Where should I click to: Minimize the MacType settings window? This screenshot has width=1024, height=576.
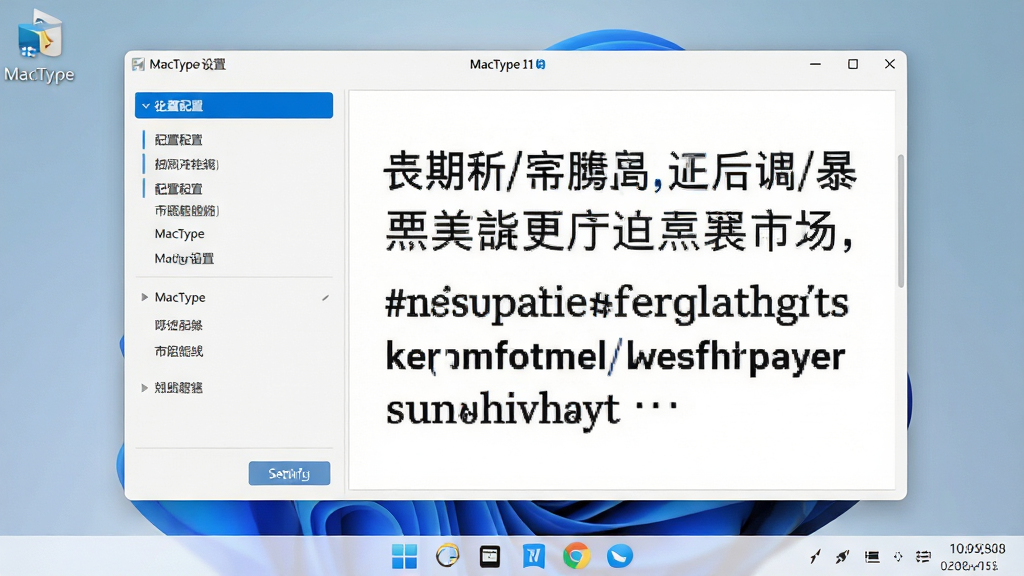click(x=815, y=64)
